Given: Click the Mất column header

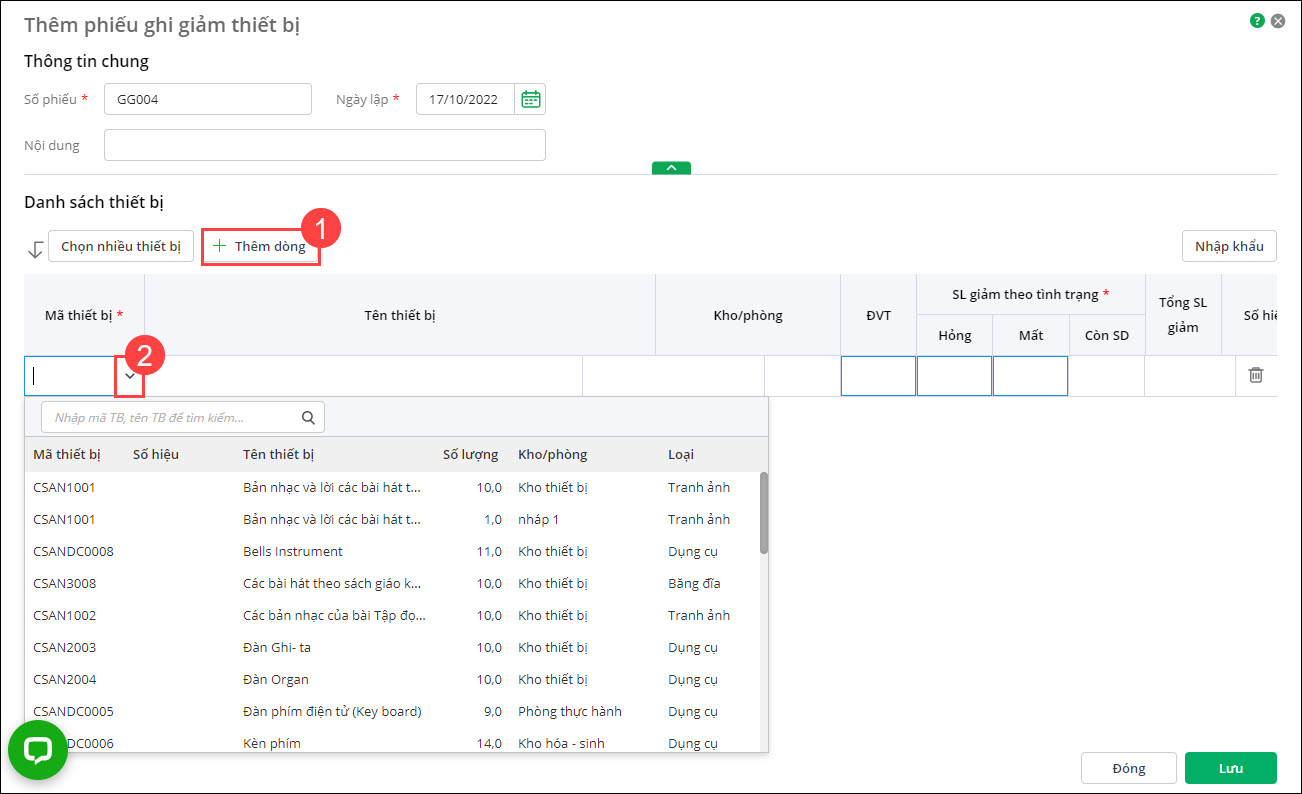Looking at the screenshot, I should click(x=1030, y=335).
